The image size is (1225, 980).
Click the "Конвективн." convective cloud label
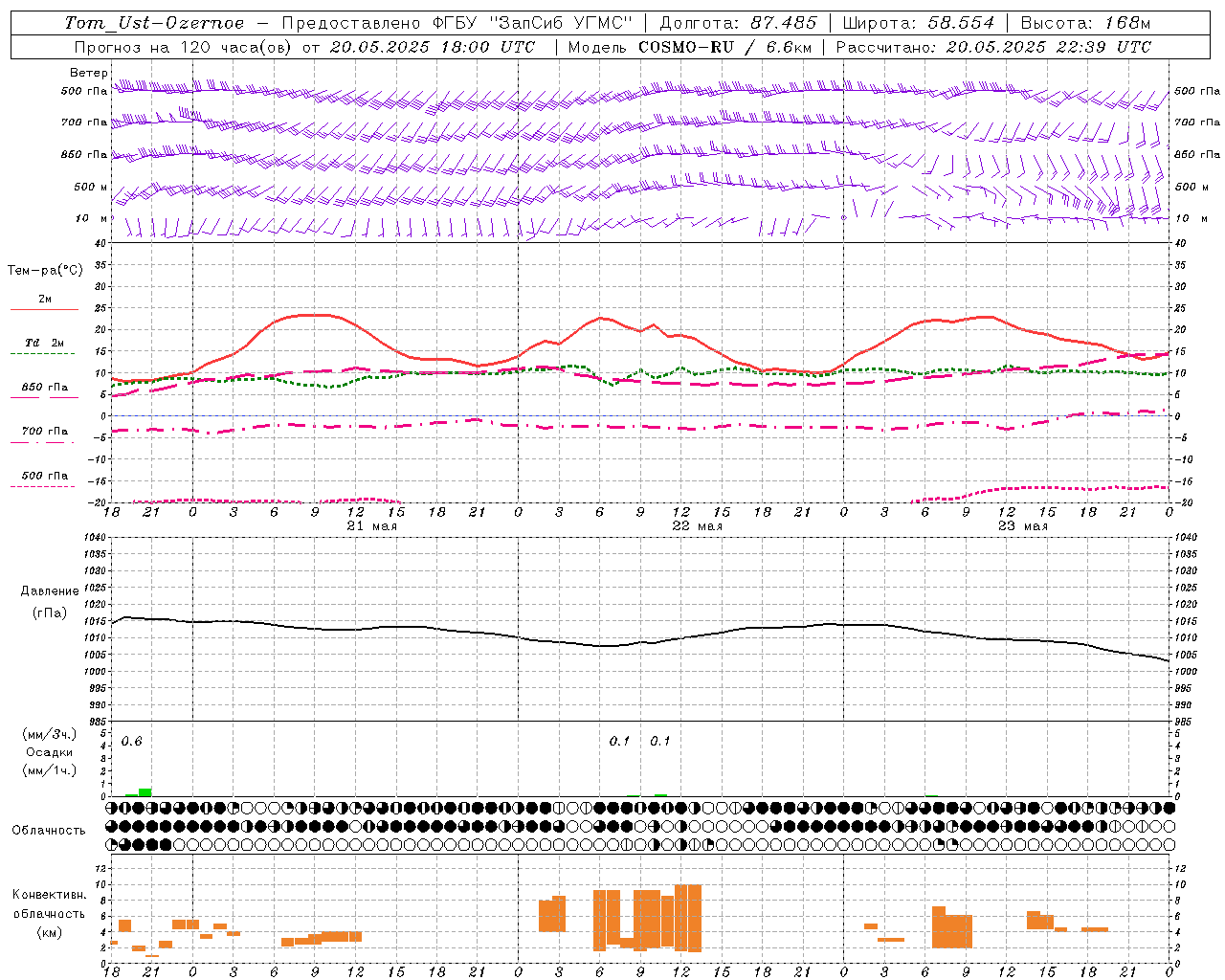click(x=50, y=894)
